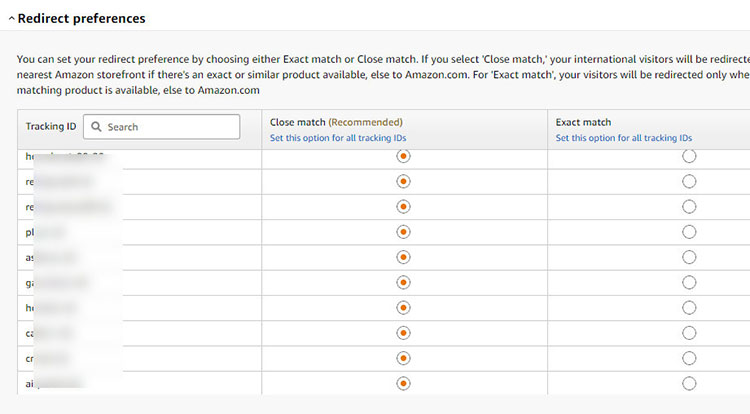This screenshot has width=750, height=414.
Task: Choose Close match for the 'cr' tracking ID
Action: tap(403, 358)
